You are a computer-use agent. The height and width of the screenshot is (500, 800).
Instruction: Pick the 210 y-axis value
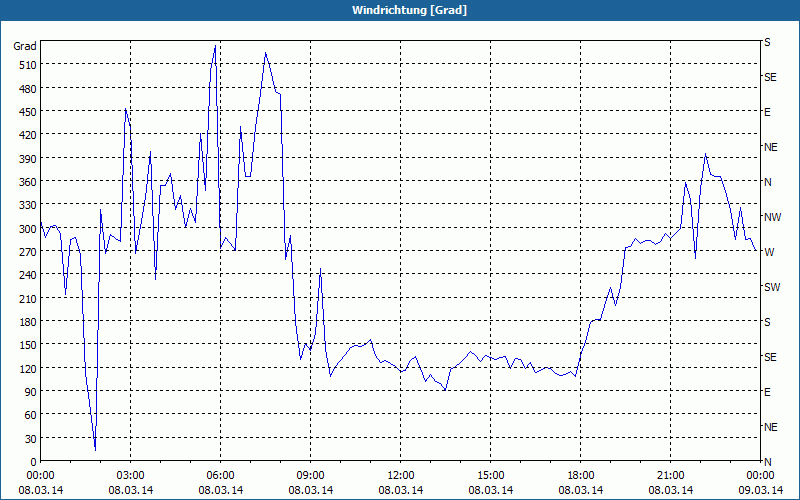28,299
